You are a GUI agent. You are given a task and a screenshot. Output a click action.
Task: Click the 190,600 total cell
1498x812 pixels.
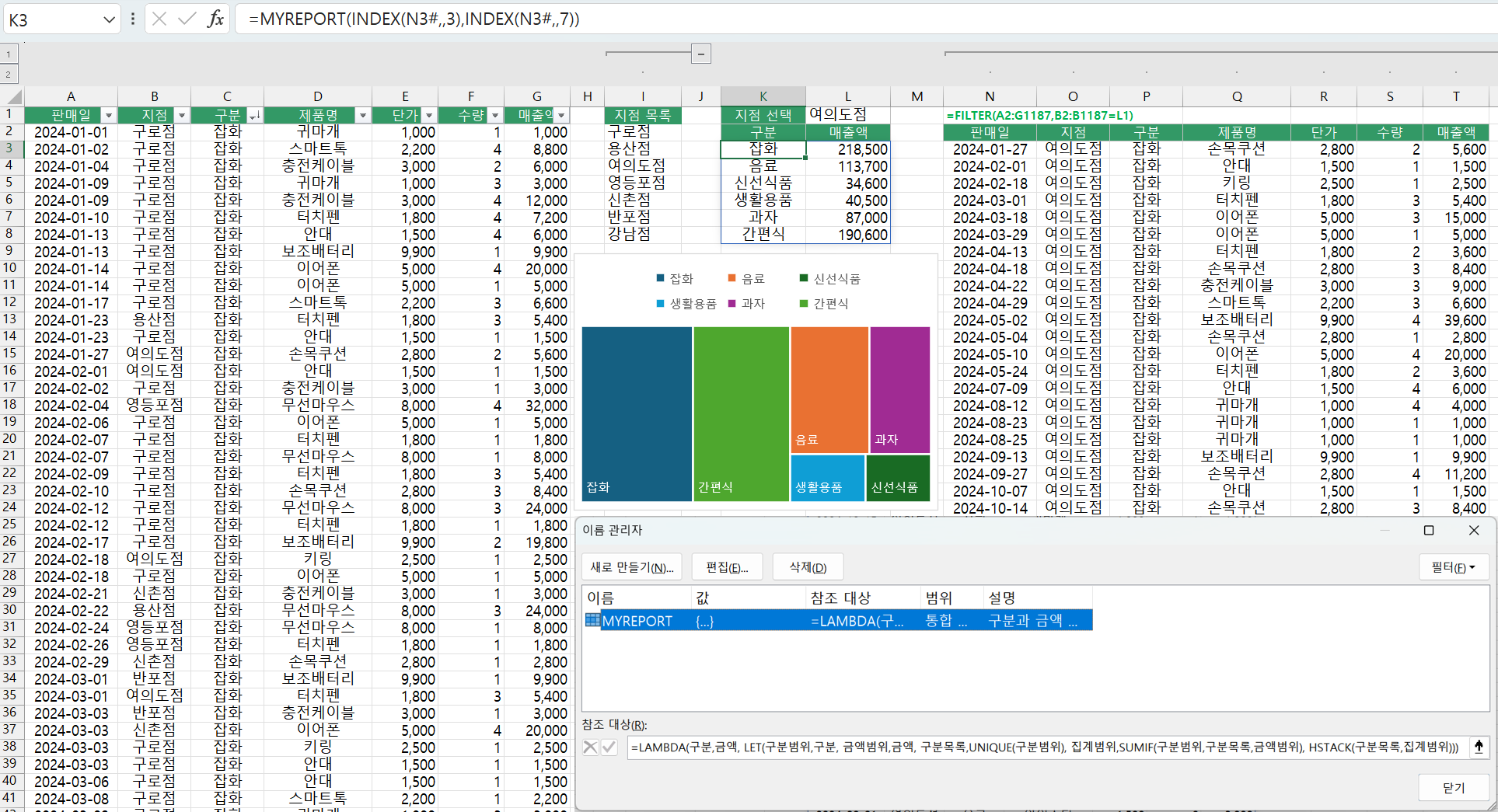847,234
